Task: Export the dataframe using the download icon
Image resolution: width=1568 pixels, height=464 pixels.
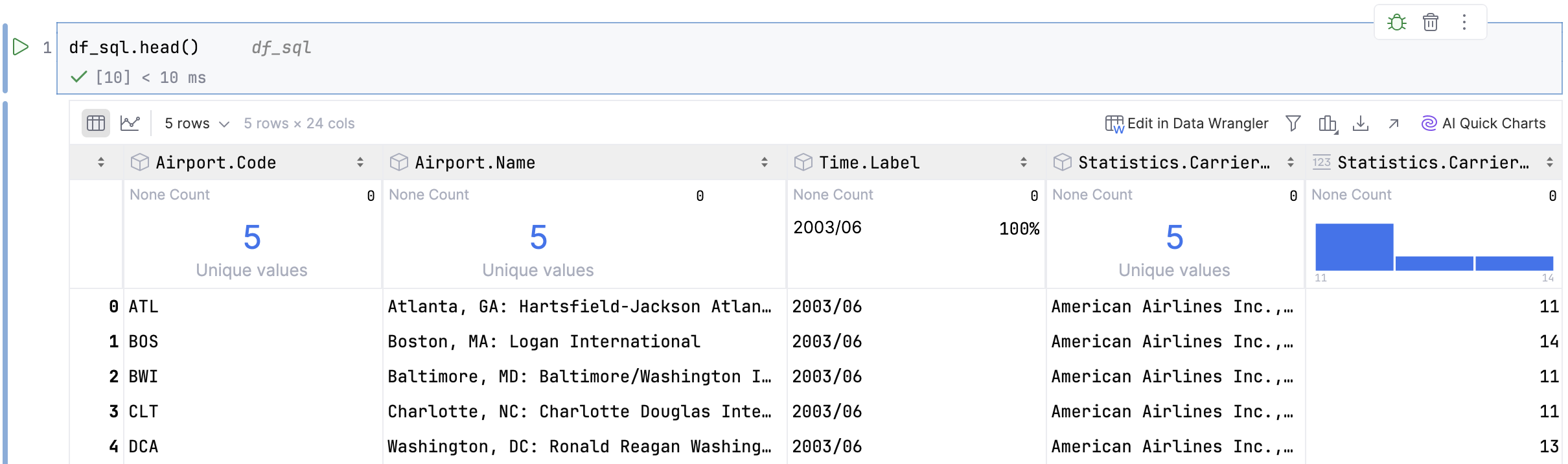Action: (x=1361, y=123)
